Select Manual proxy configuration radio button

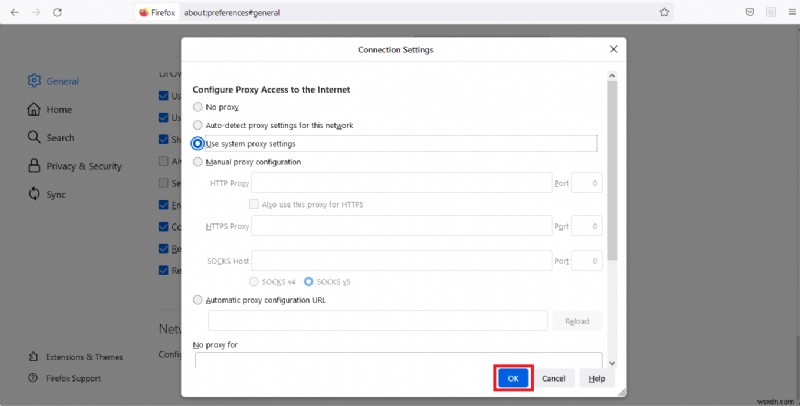click(x=197, y=162)
